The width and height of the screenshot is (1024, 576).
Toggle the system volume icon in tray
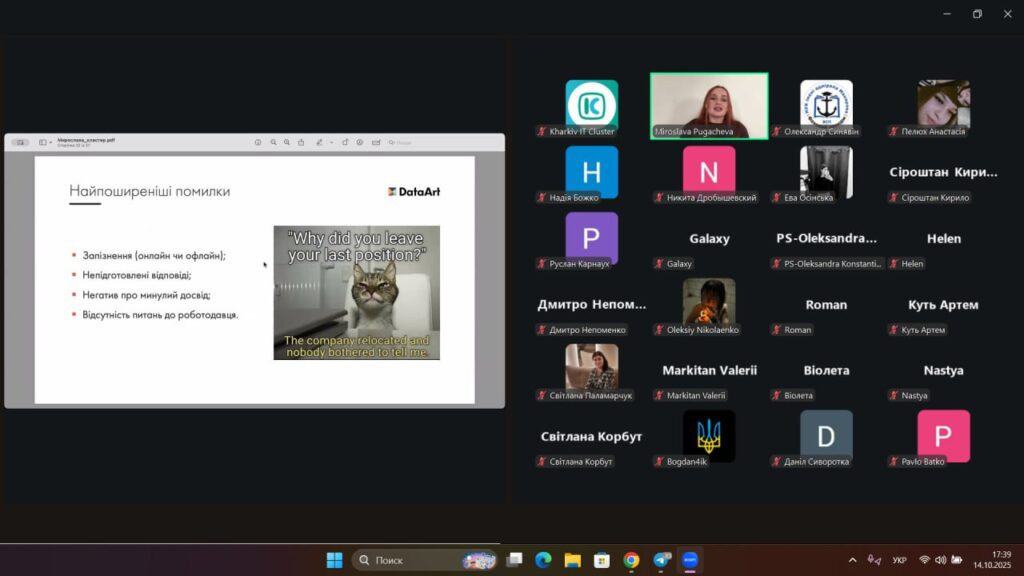[941, 560]
